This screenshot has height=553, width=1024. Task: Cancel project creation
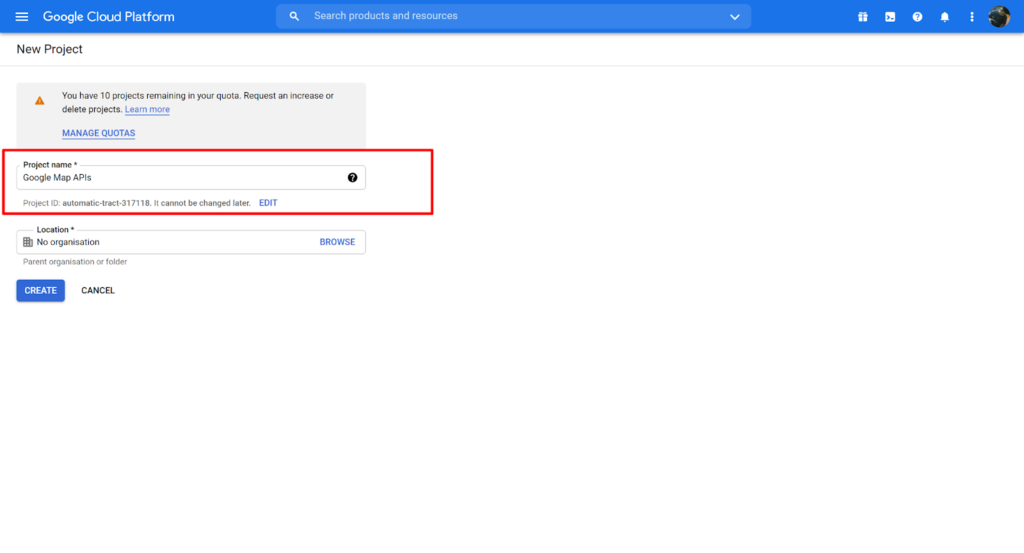[x=98, y=291]
